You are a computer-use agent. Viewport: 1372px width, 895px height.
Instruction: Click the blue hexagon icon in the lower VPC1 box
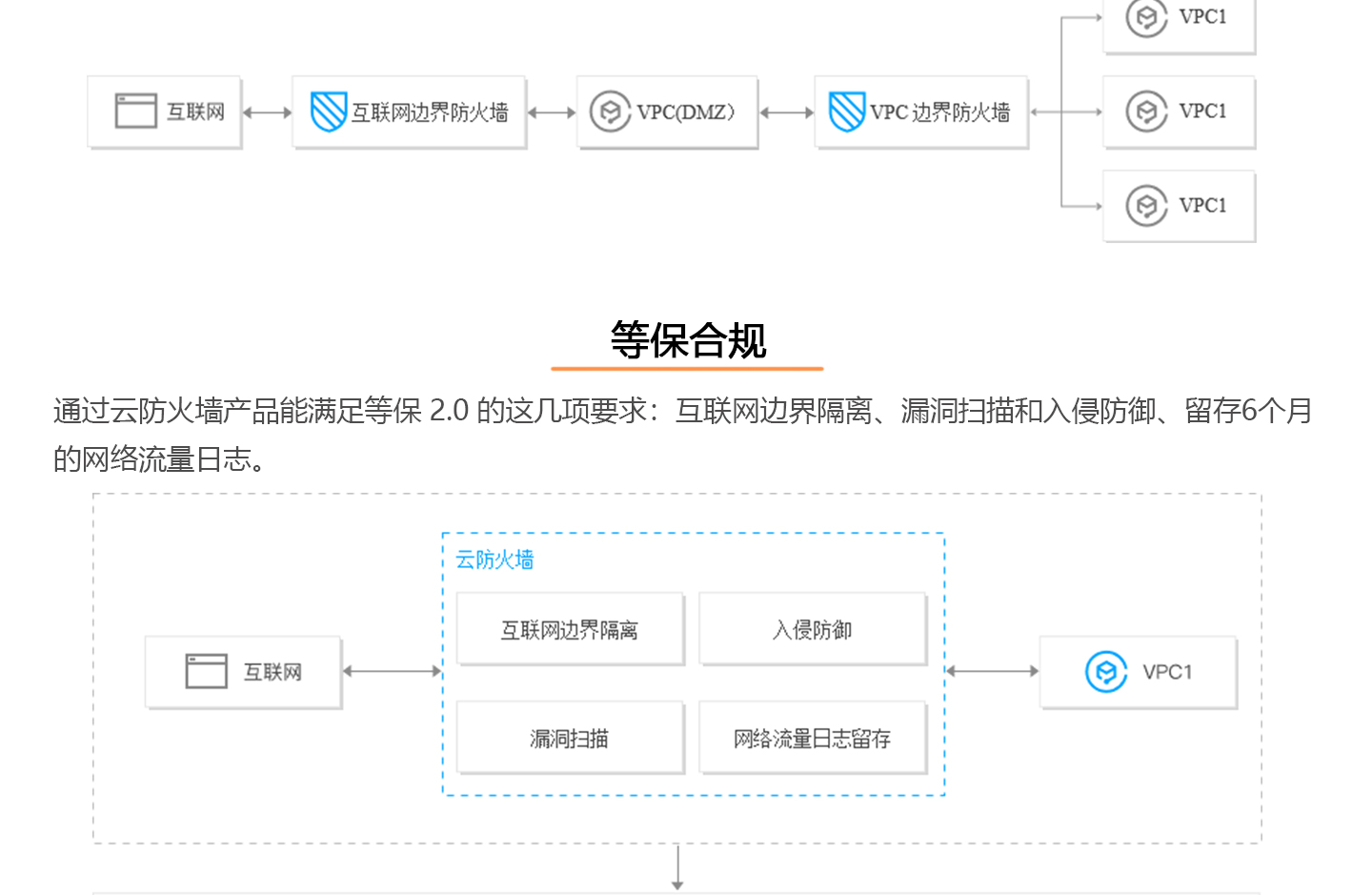[x=1106, y=672]
